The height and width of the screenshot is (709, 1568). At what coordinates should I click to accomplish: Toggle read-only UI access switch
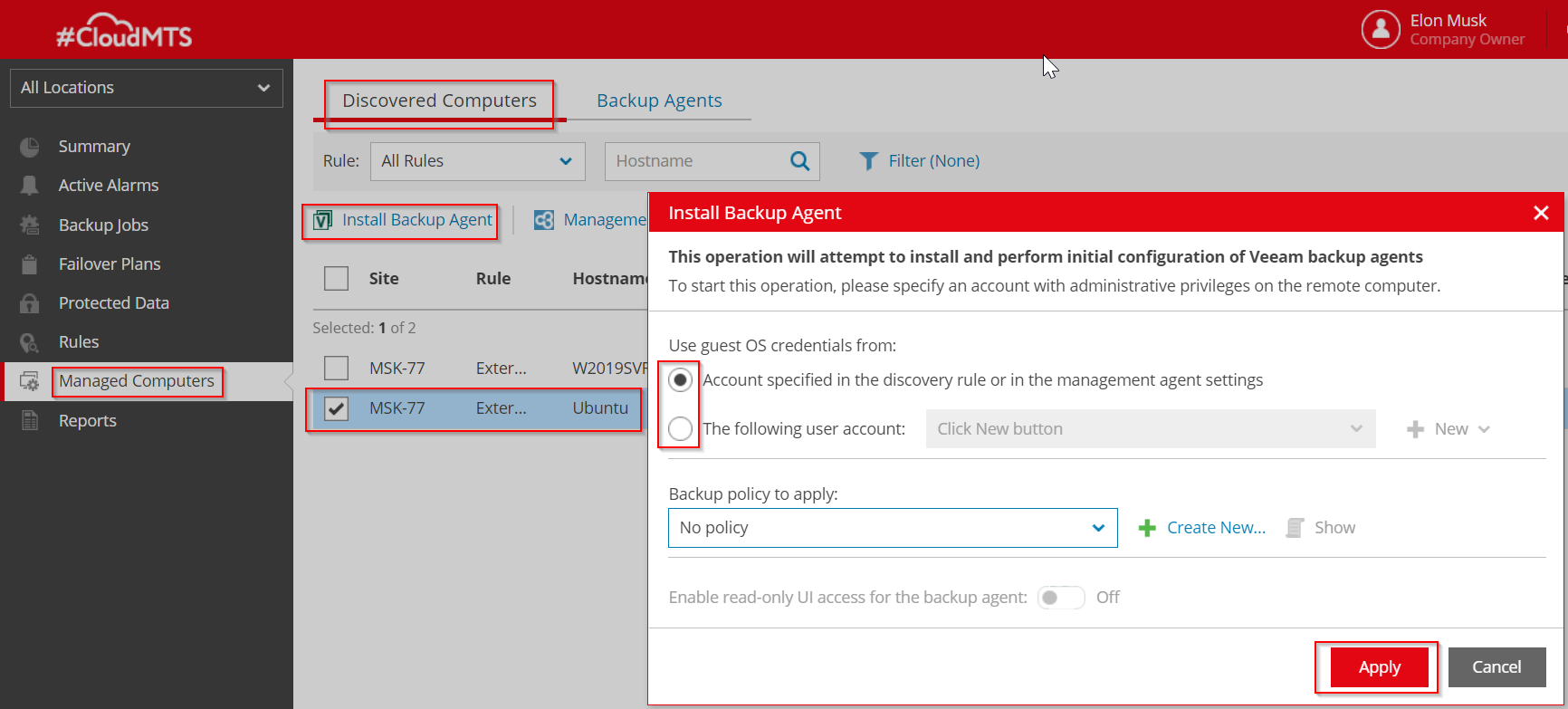click(1060, 598)
